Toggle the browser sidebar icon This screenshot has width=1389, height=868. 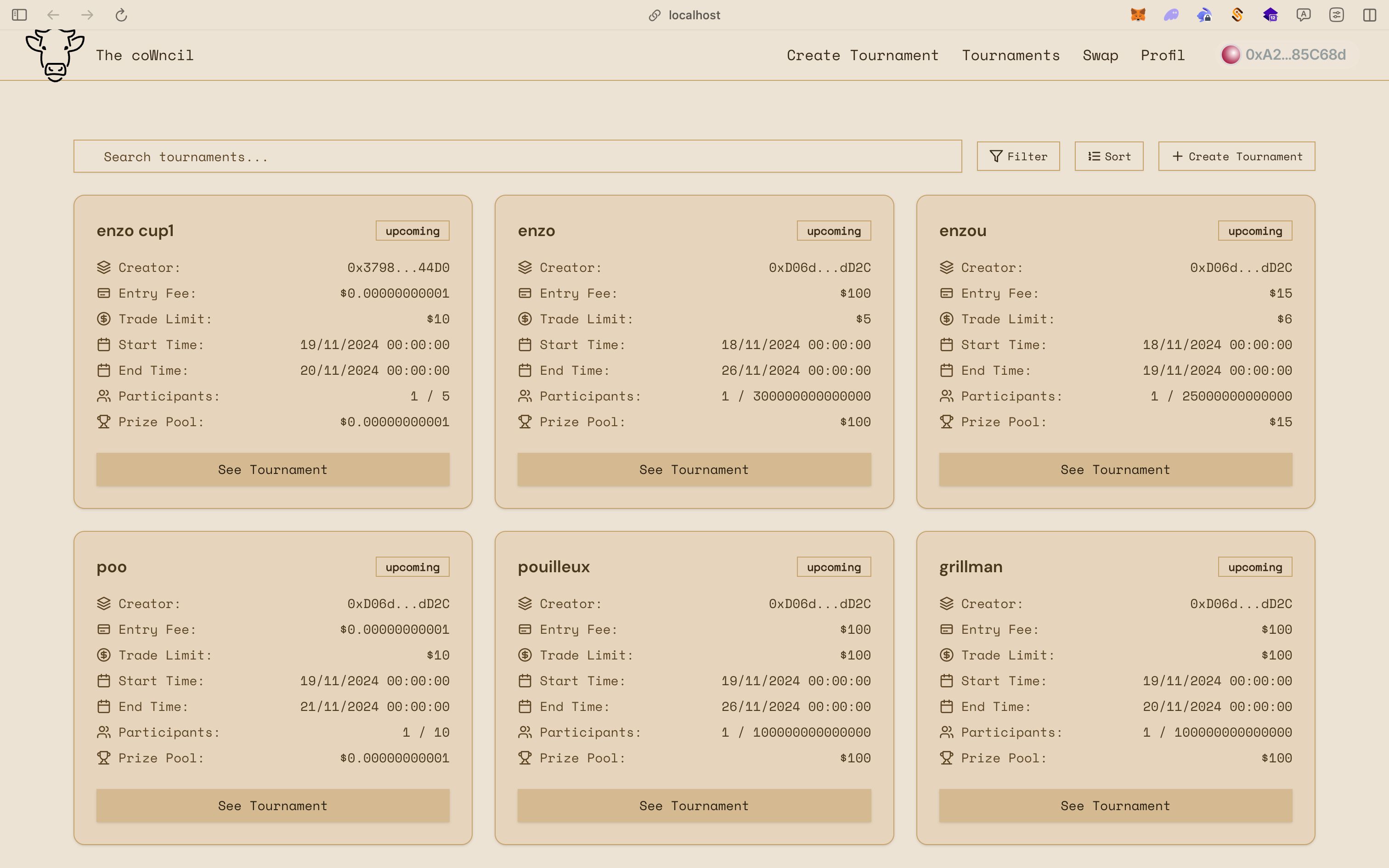(19, 15)
